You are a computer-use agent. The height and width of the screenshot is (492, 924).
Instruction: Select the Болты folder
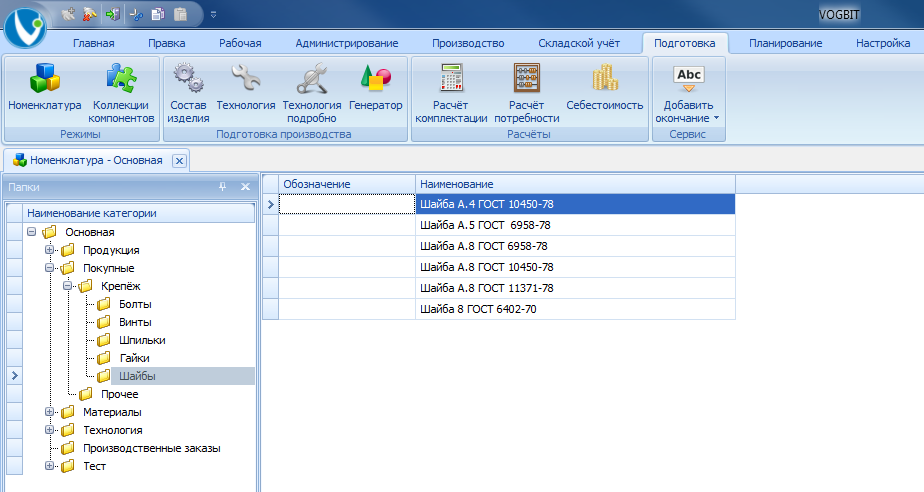(x=135, y=304)
